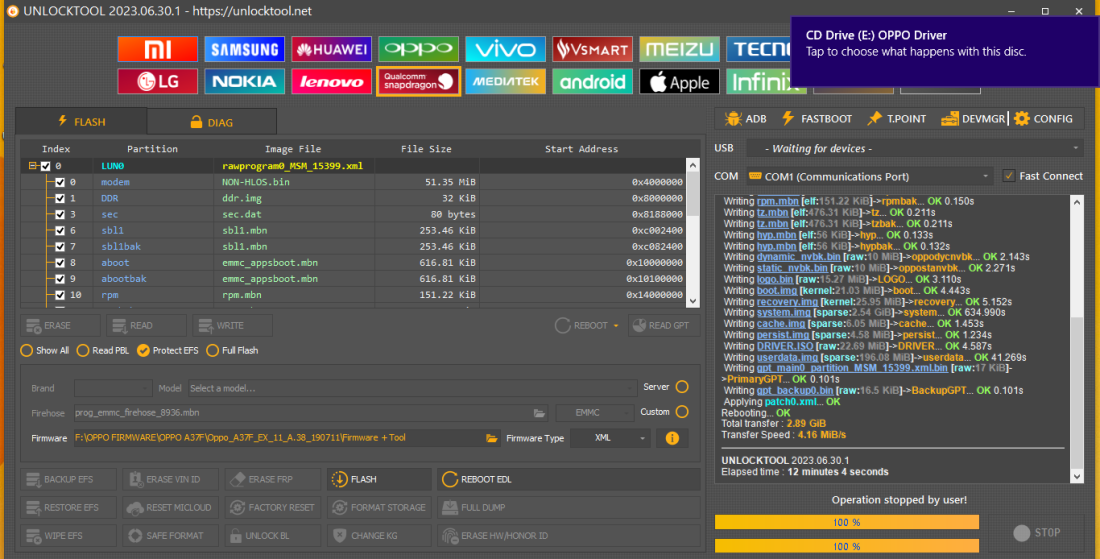Click the lower 100% progress bar

click(x=847, y=546)
